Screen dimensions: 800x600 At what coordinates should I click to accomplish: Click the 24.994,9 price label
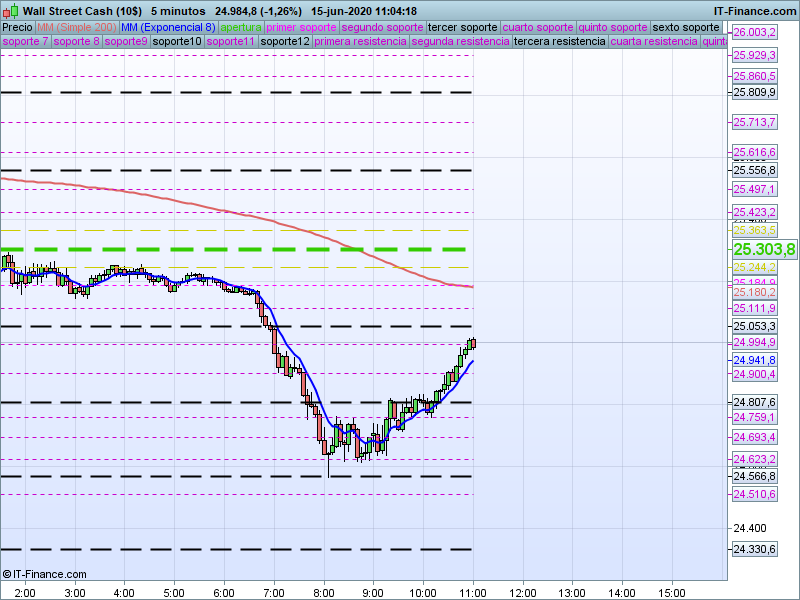pyautogui.click(x=755, y=342)
